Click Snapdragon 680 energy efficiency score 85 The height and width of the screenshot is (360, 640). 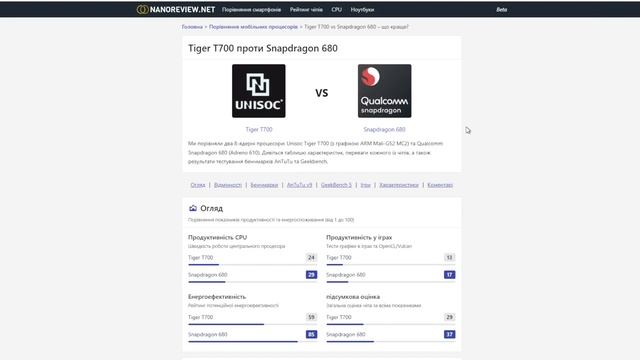(311, 334)
